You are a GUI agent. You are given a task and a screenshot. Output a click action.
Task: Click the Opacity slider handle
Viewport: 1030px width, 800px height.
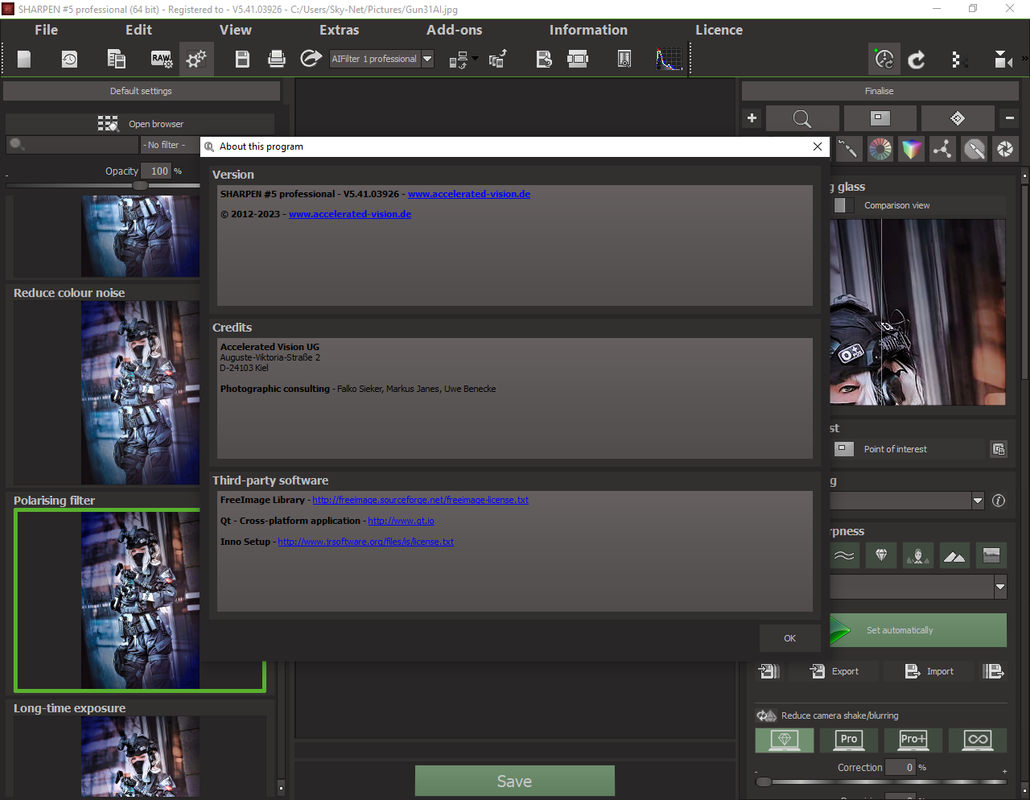pos(140,186)
